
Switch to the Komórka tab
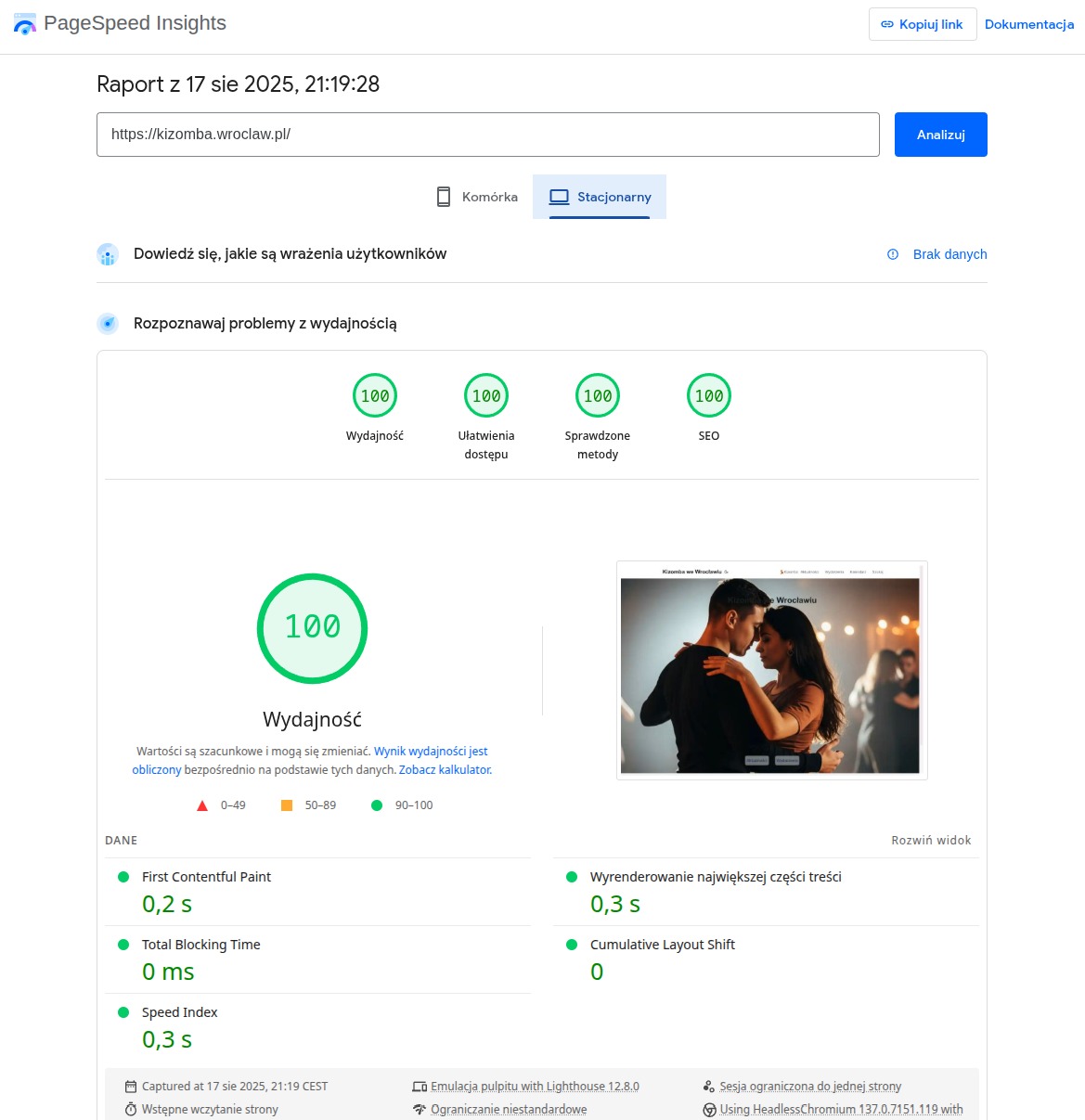point(474,197)
